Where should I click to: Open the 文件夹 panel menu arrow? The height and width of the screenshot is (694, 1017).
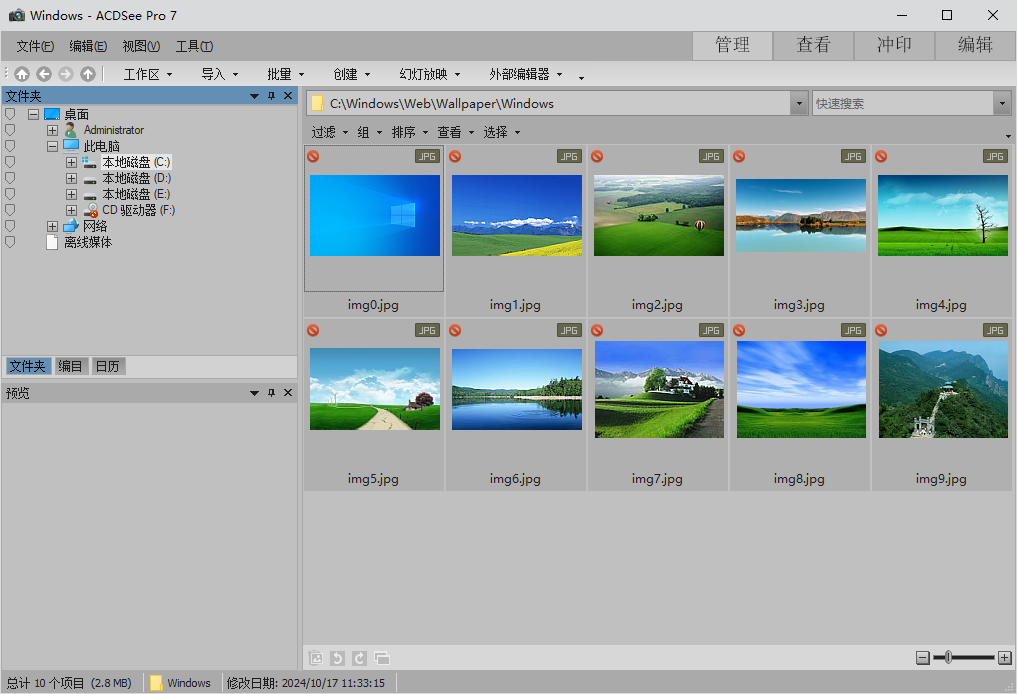(x=254, y=96)
